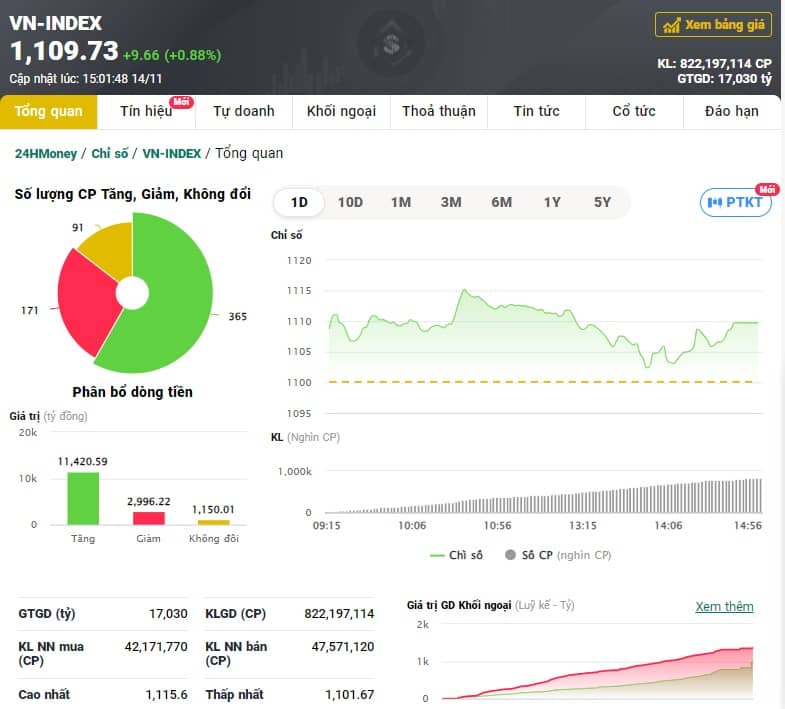Click the 09:15 time axis label
This screenshot has width=785, height=709.
[326, 526]
